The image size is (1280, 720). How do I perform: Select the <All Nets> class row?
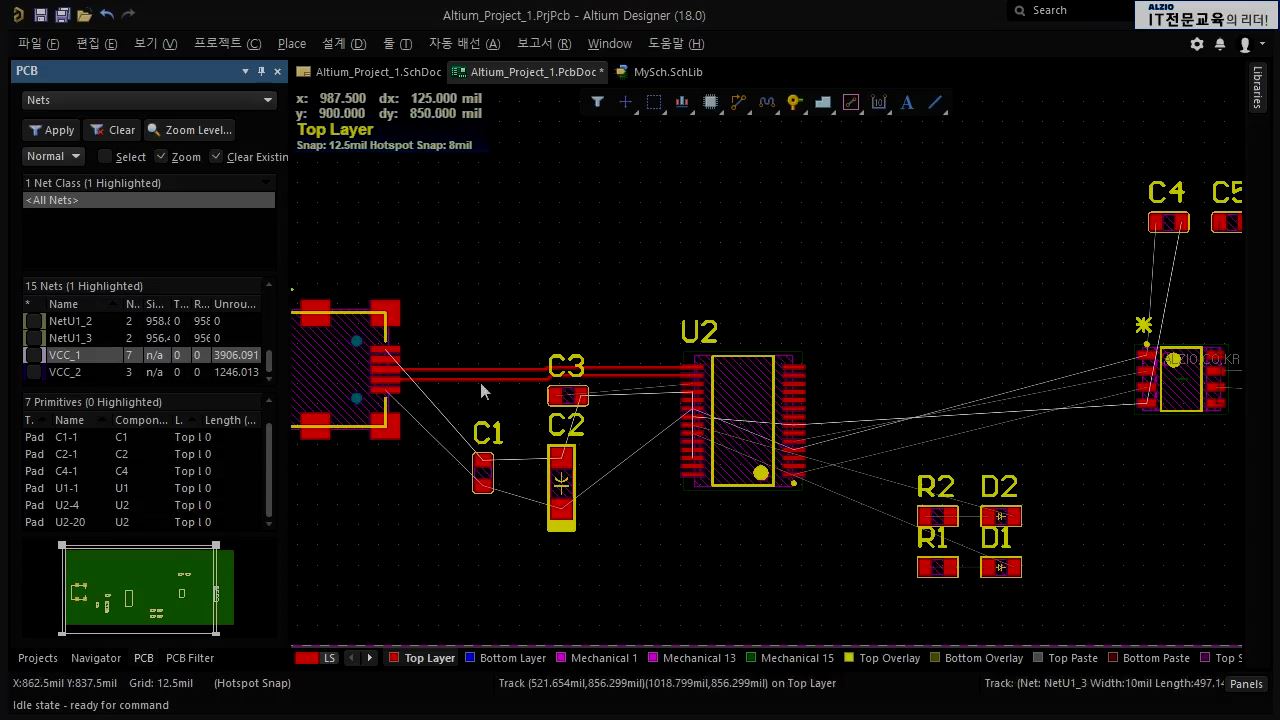(148, 200)
